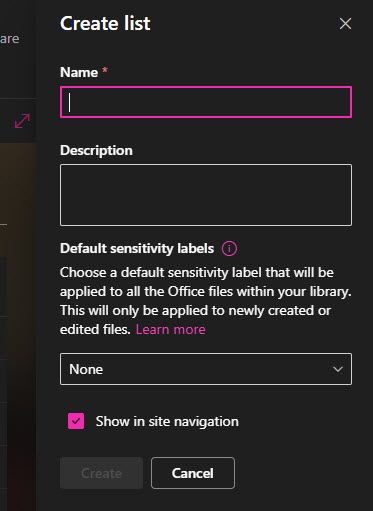Uncheck the Show in site navigation checkbox
Viewport: 373px width, 511px height.
click(76, 421)
